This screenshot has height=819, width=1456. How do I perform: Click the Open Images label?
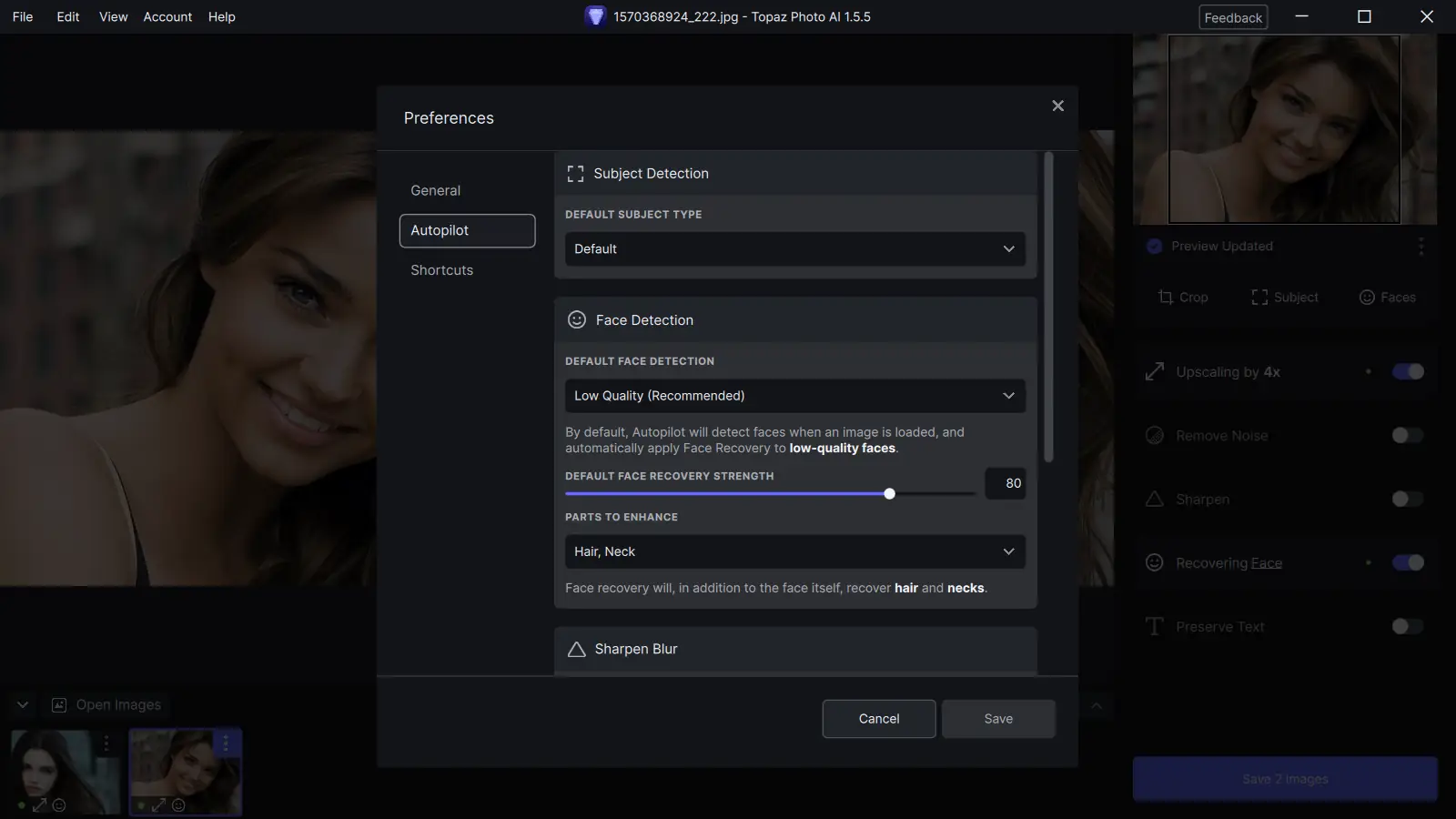[118, 705]
